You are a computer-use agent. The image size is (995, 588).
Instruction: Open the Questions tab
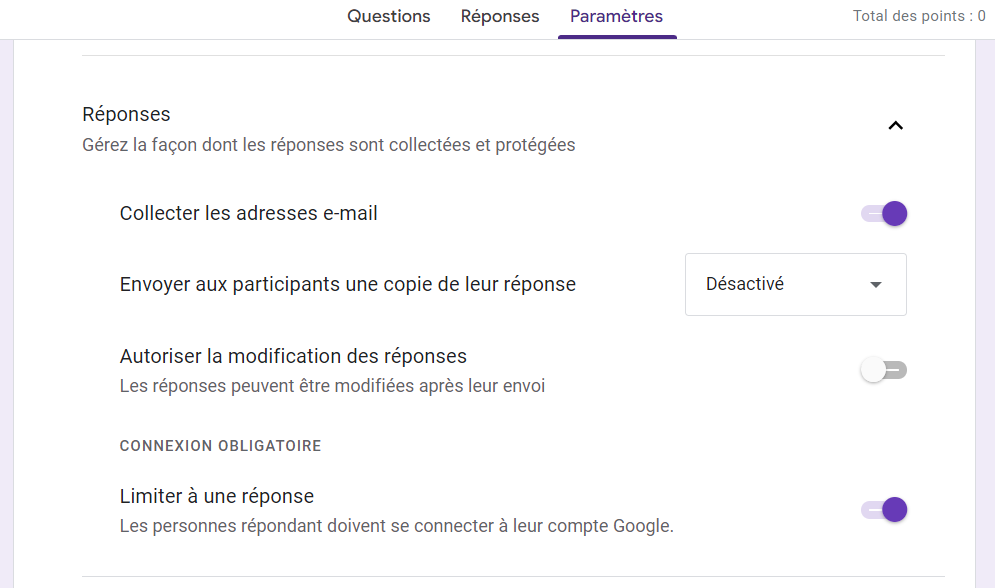[389, 17]
